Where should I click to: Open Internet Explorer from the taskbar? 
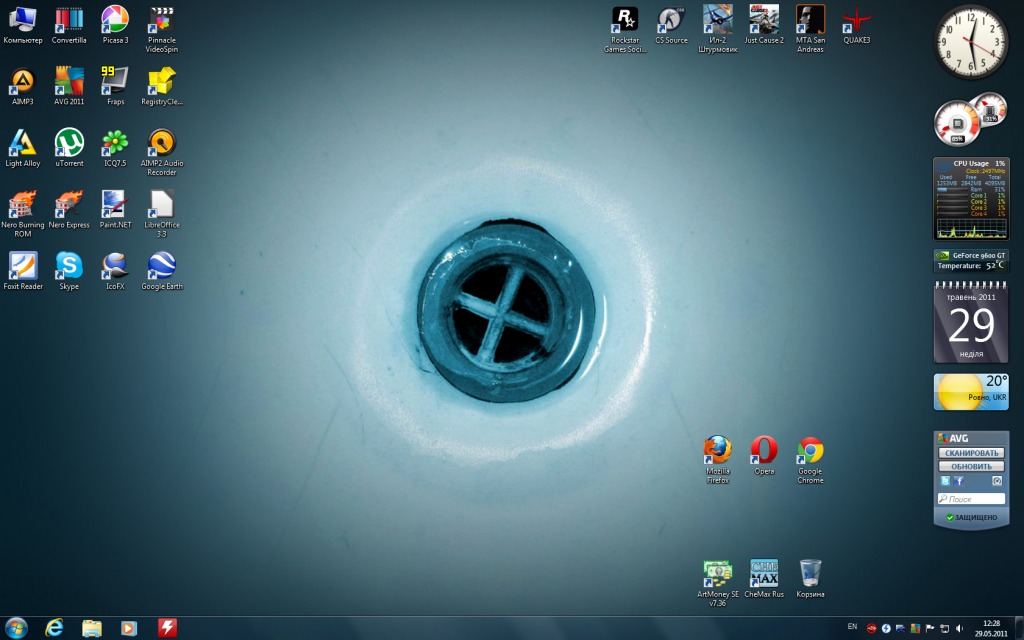tap(54, 628)
